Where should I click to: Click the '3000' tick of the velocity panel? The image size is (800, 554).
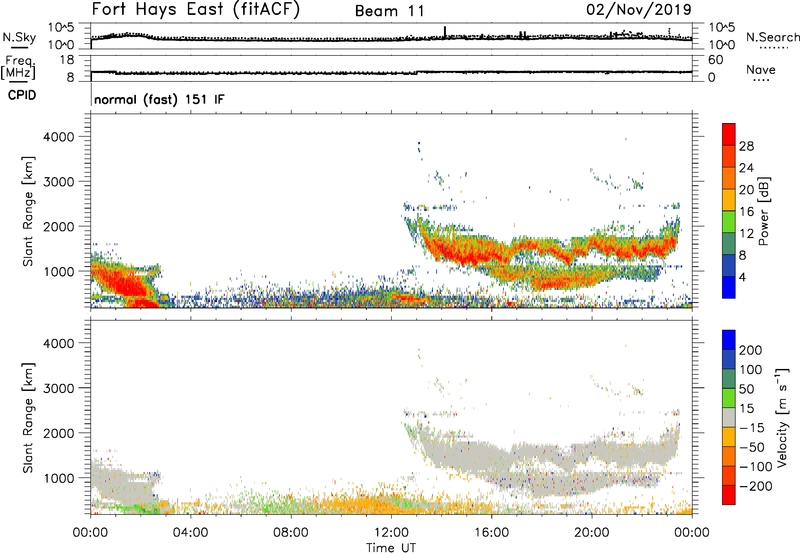click(59, 388)
